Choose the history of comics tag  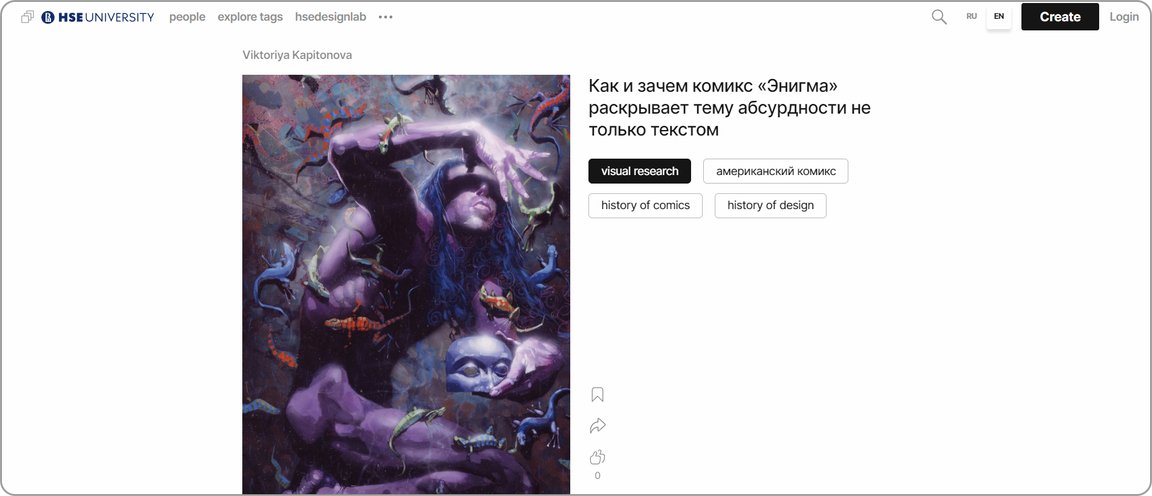646,206
